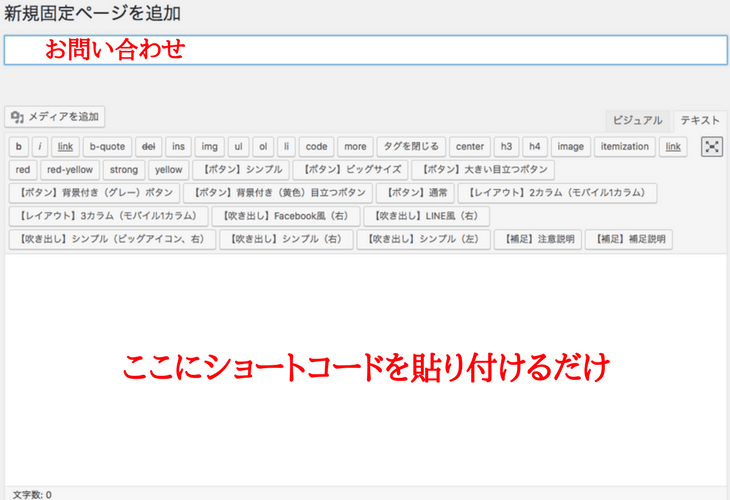The width and height of the screenshot is (730, 500).
Task: Insert 【吹き出し】シンプル（左） balloon
Action: tap(424, 239)
